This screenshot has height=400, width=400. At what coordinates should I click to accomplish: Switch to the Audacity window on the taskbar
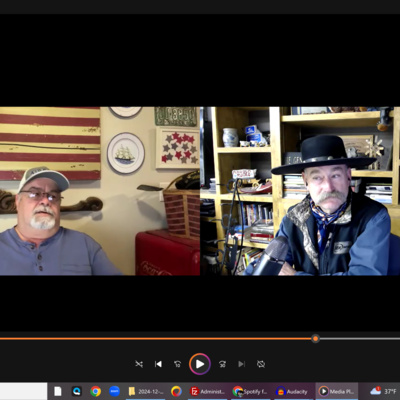coord(293,391)
